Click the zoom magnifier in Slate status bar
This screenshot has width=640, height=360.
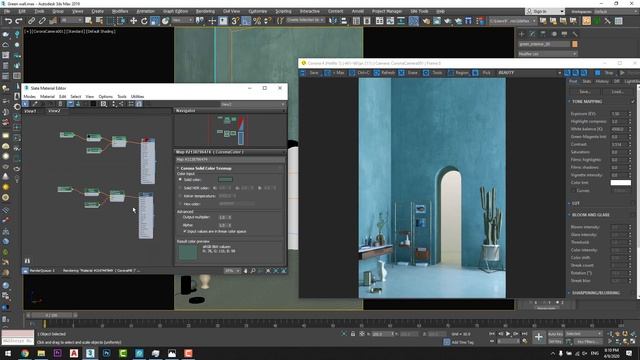pos(253,271)
